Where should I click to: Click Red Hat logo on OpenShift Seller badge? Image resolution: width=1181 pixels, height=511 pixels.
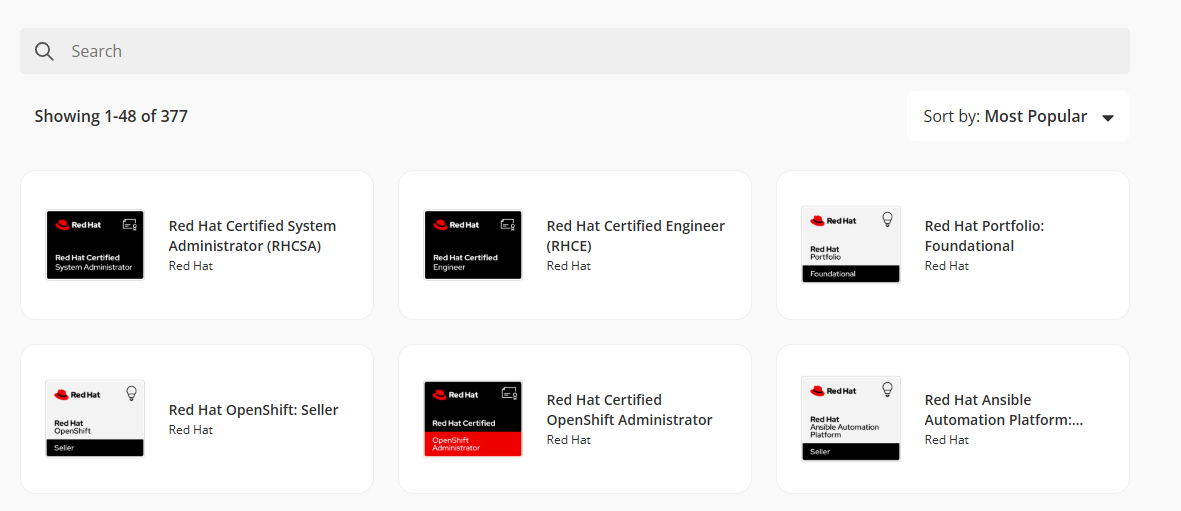click(78, 394)
